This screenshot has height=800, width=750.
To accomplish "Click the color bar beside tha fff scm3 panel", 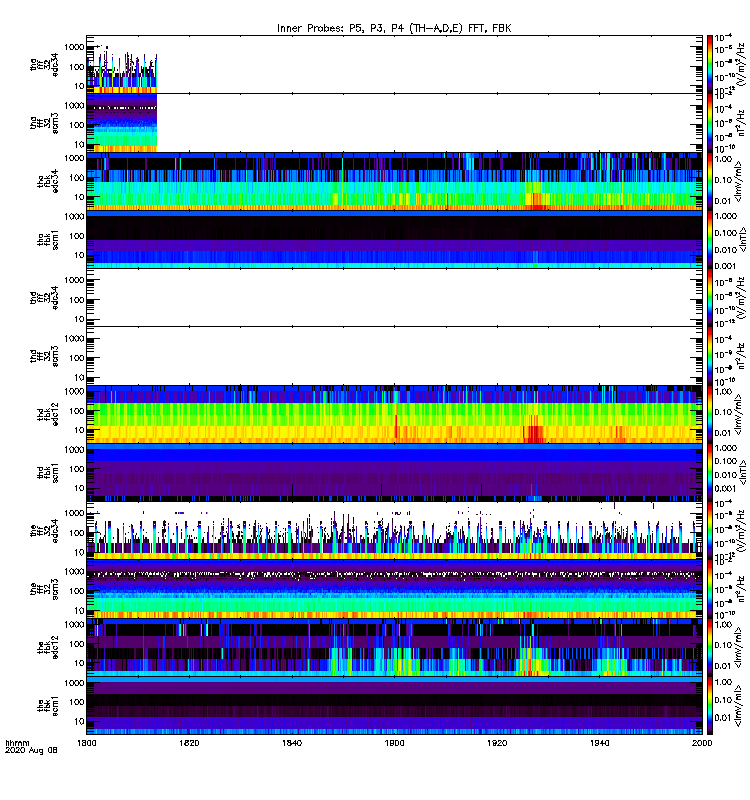I will click(x=709, y=123).
